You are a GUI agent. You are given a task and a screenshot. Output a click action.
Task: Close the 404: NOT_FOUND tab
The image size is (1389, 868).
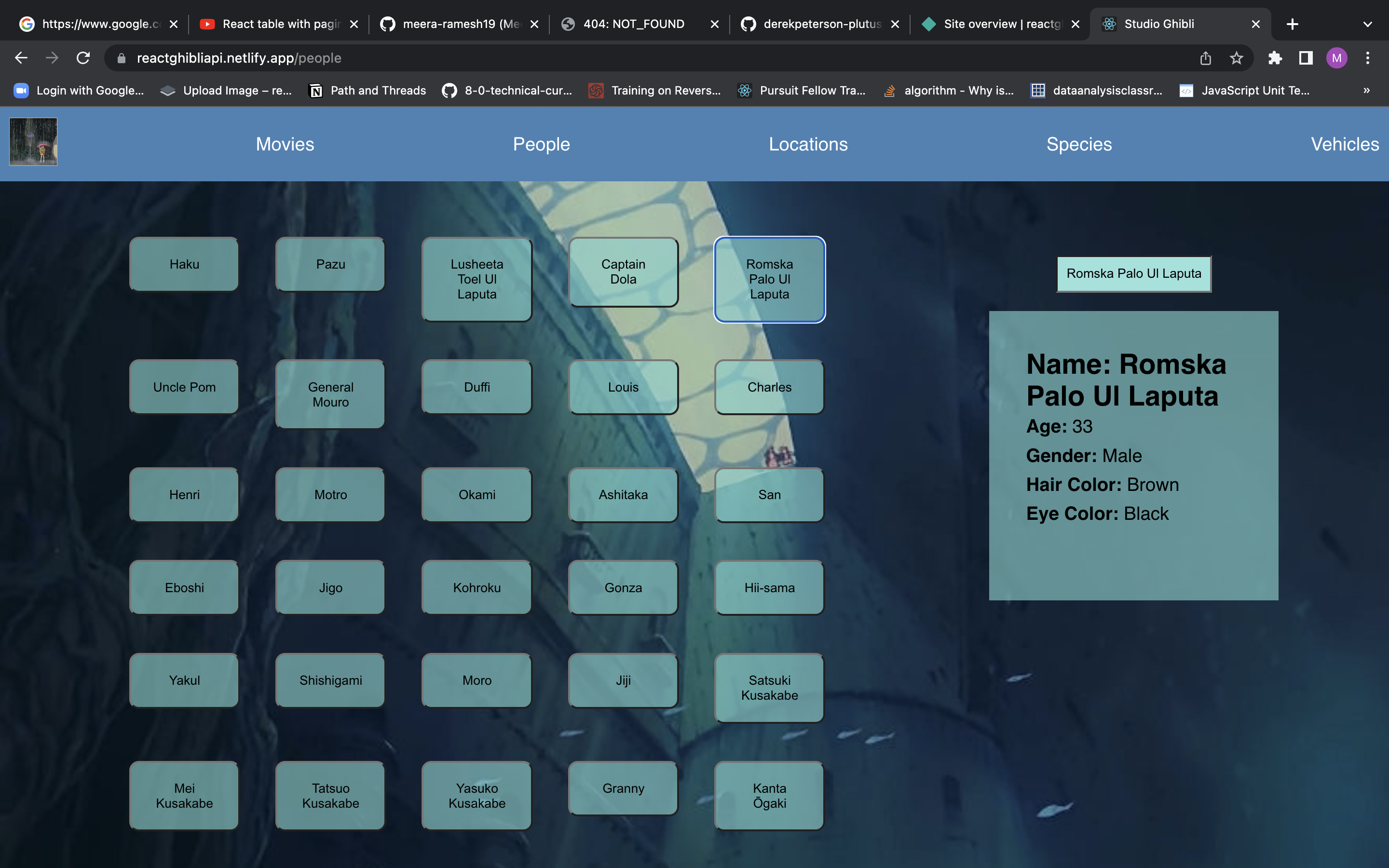(x=715, y=24)
